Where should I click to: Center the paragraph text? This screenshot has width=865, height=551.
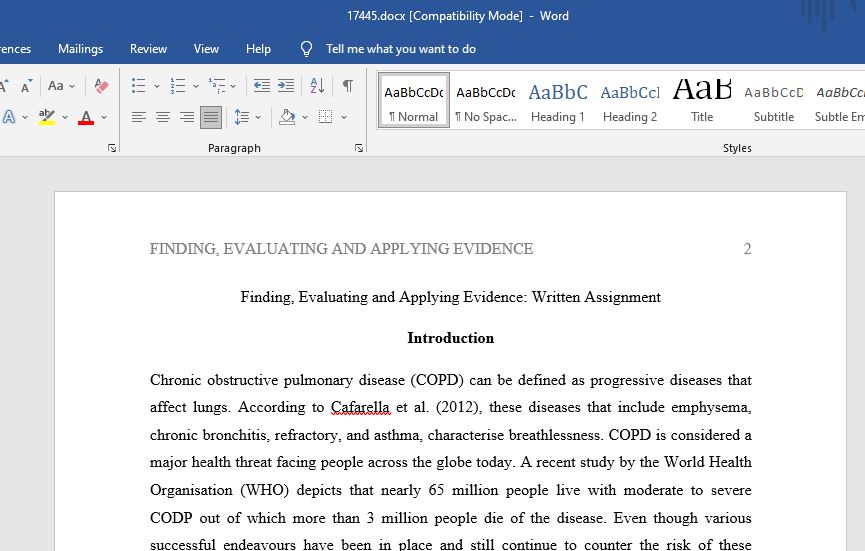pos(163,117)
